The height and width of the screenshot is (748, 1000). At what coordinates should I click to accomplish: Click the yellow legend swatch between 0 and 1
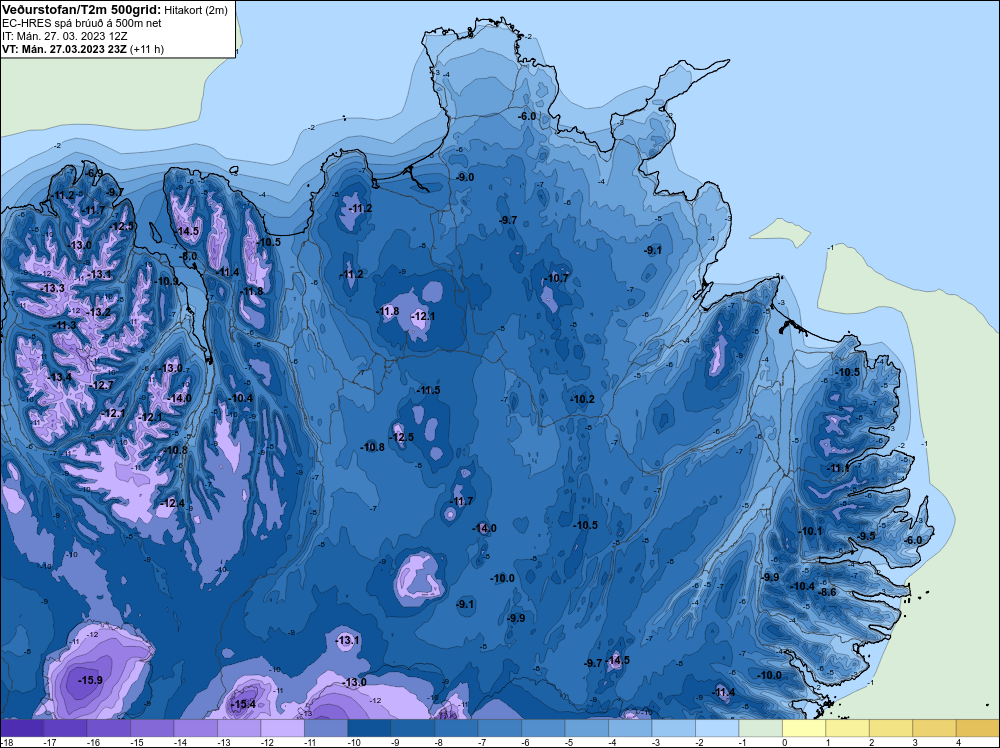[804, 728]
